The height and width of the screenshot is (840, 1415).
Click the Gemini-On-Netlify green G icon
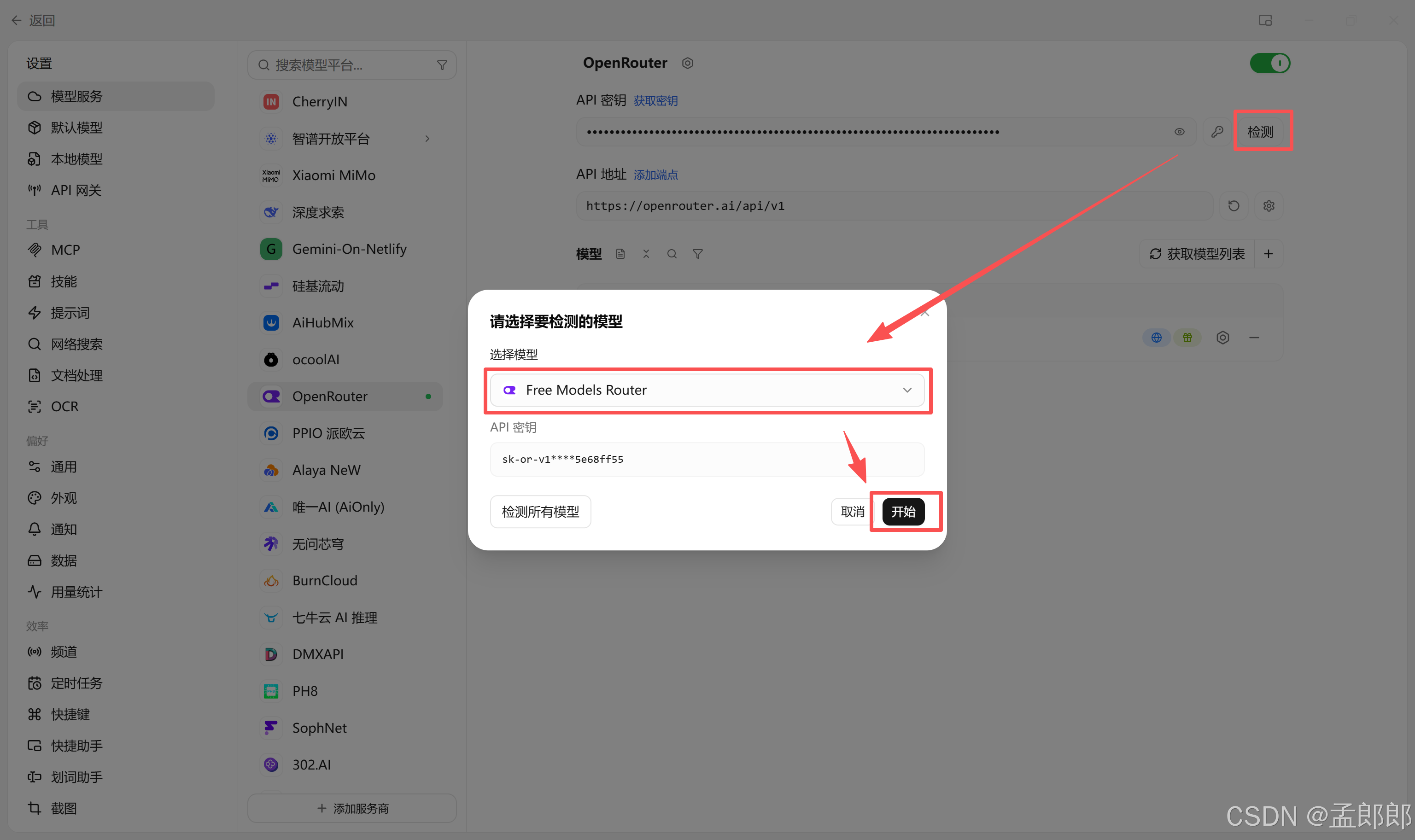tap(271, 249)
